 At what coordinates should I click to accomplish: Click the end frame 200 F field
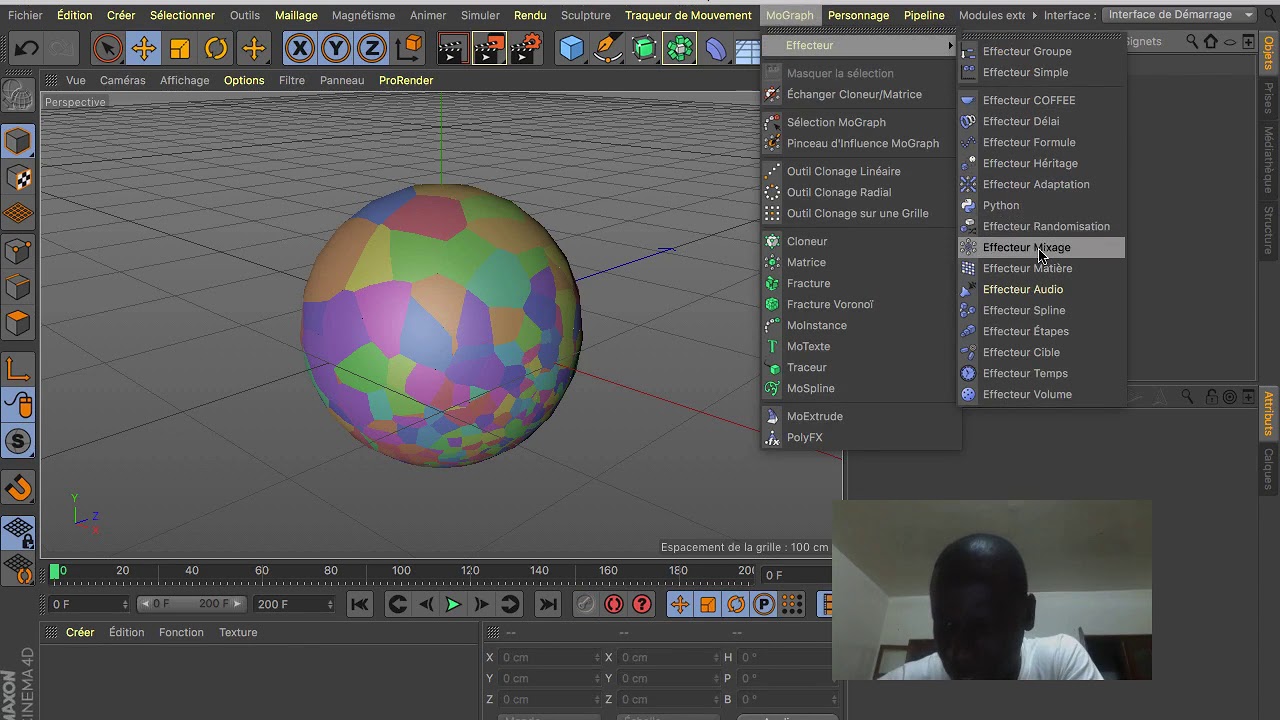[295, 604]
